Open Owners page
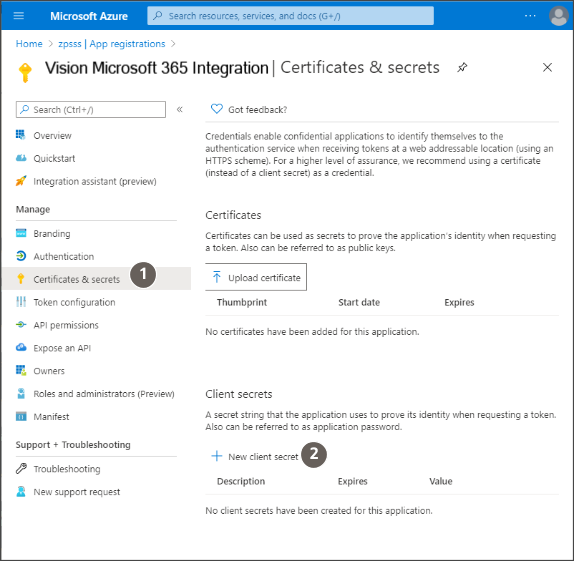574x561 pixels. coord(49,371)
